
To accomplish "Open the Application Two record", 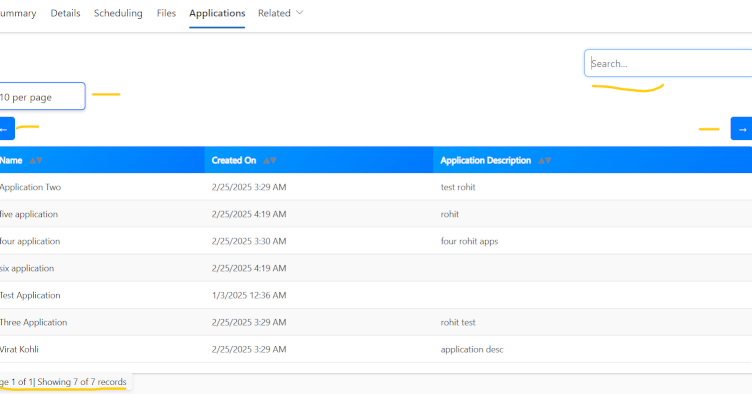I will (x=30, y=187).
